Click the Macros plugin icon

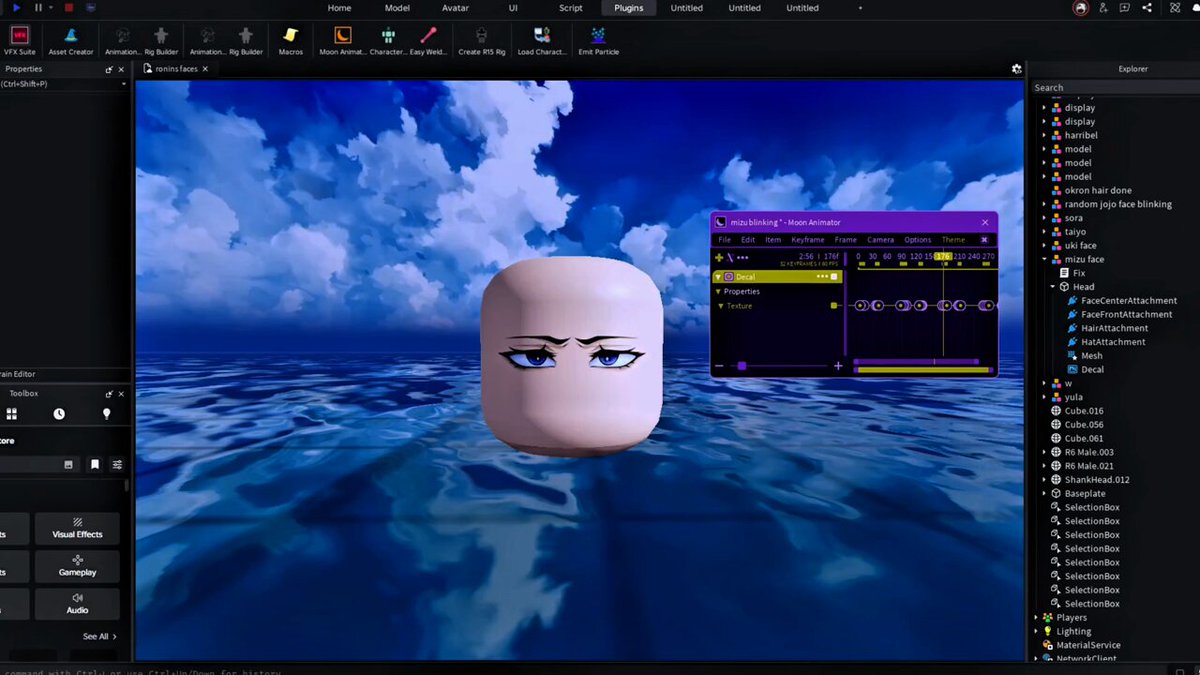click(x=290, y=40)
